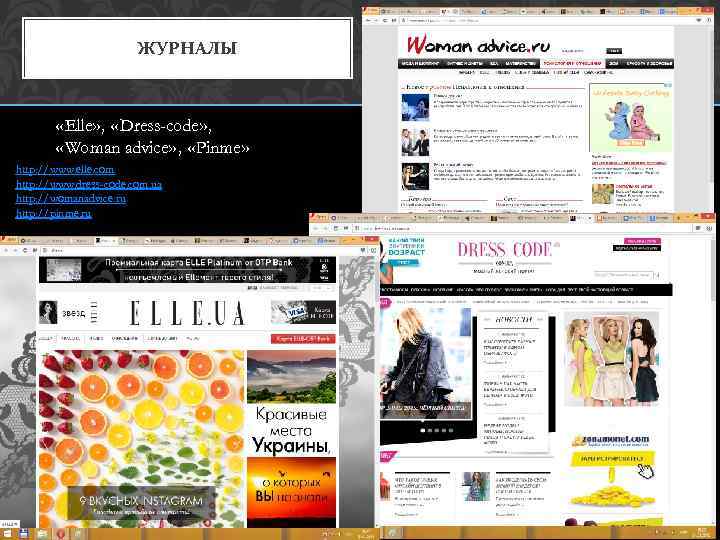
Task: Click the yellow button in zenamonet ad
Action: [613, 459]
